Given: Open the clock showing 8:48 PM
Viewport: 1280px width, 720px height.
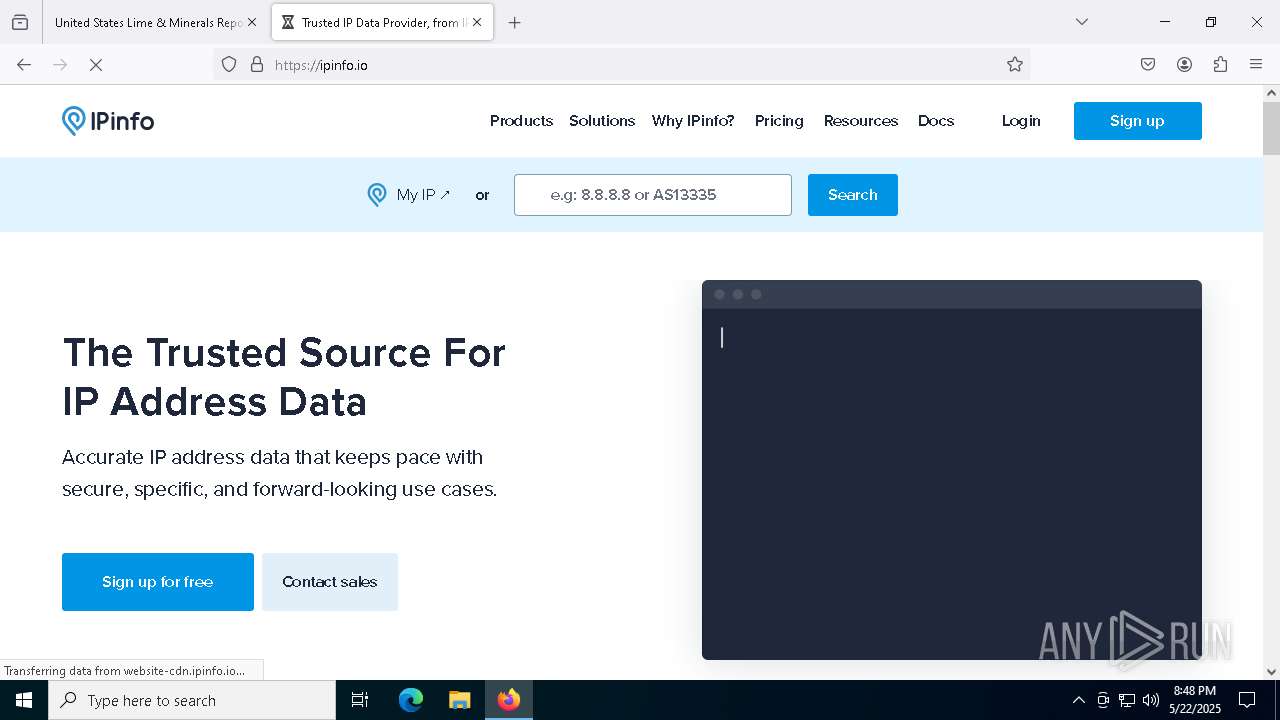Looking at the screenshot, I should tap(1195, 700).
